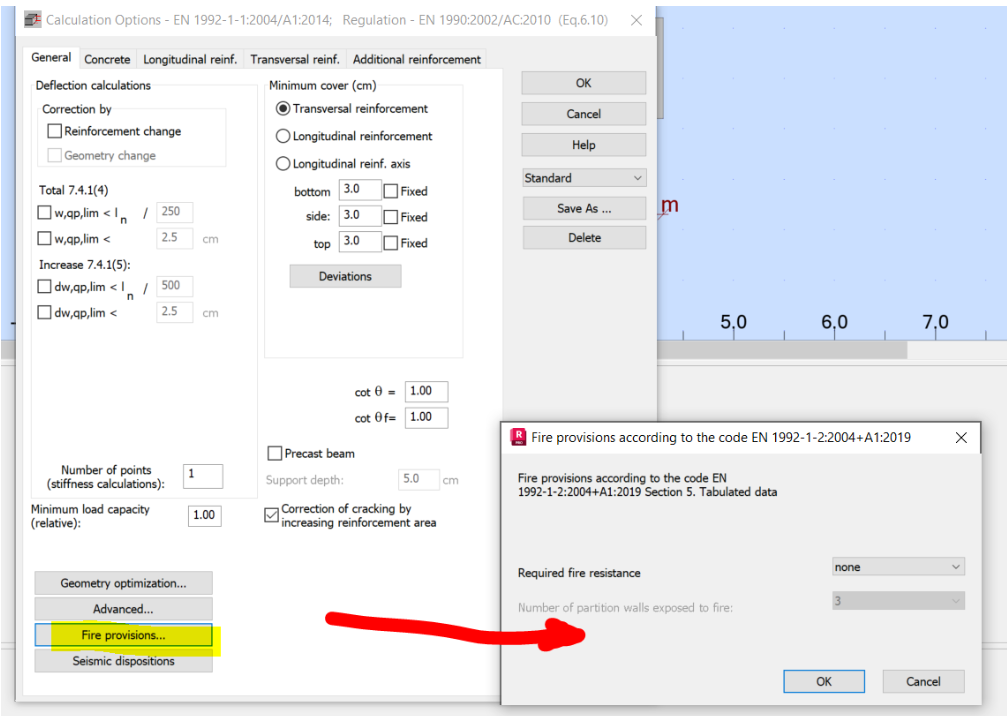Click the Number of points input field
This screenshot has height=716, width=1007.
pos(202,476)
